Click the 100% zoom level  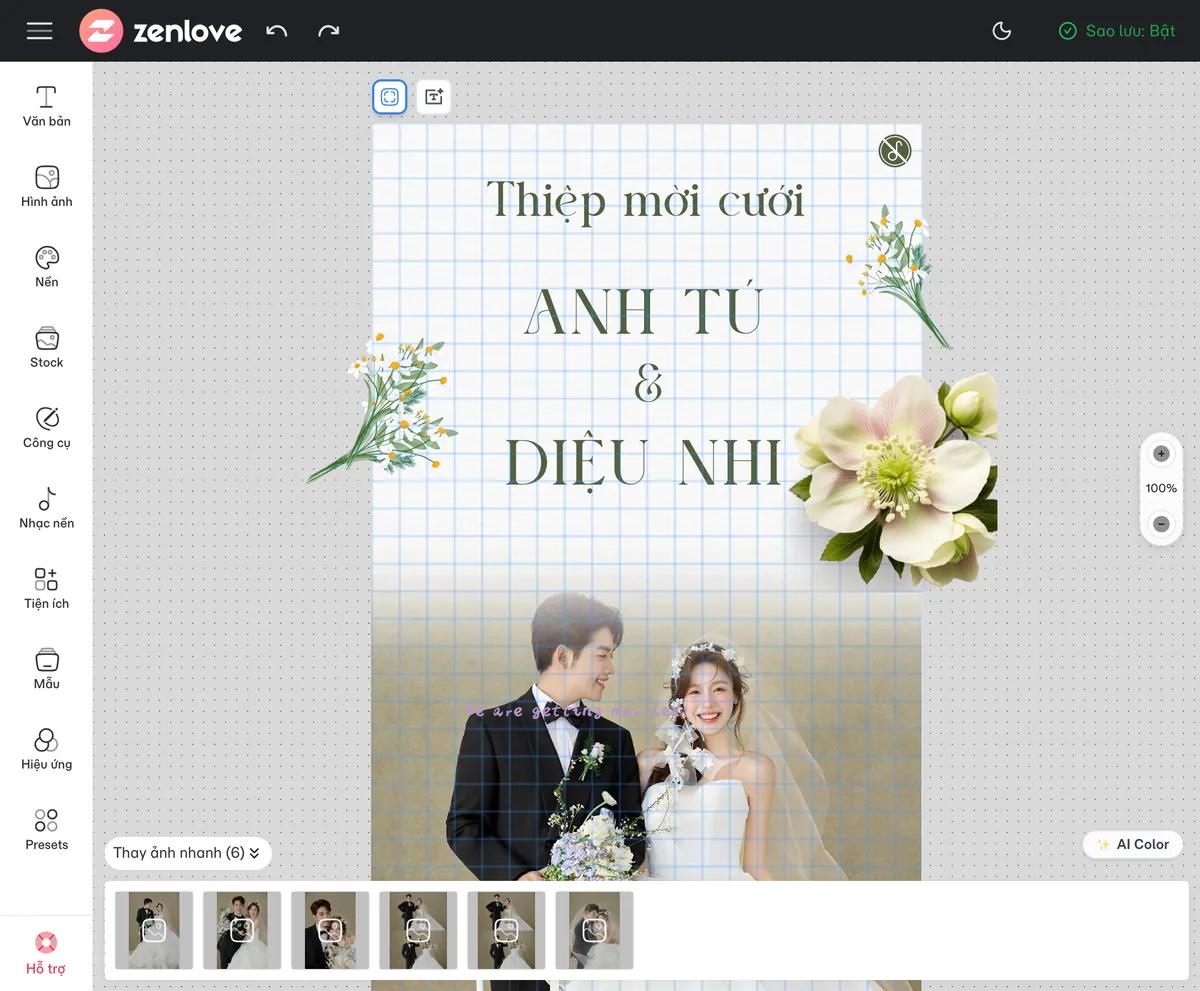click(x=1161, y=488)
